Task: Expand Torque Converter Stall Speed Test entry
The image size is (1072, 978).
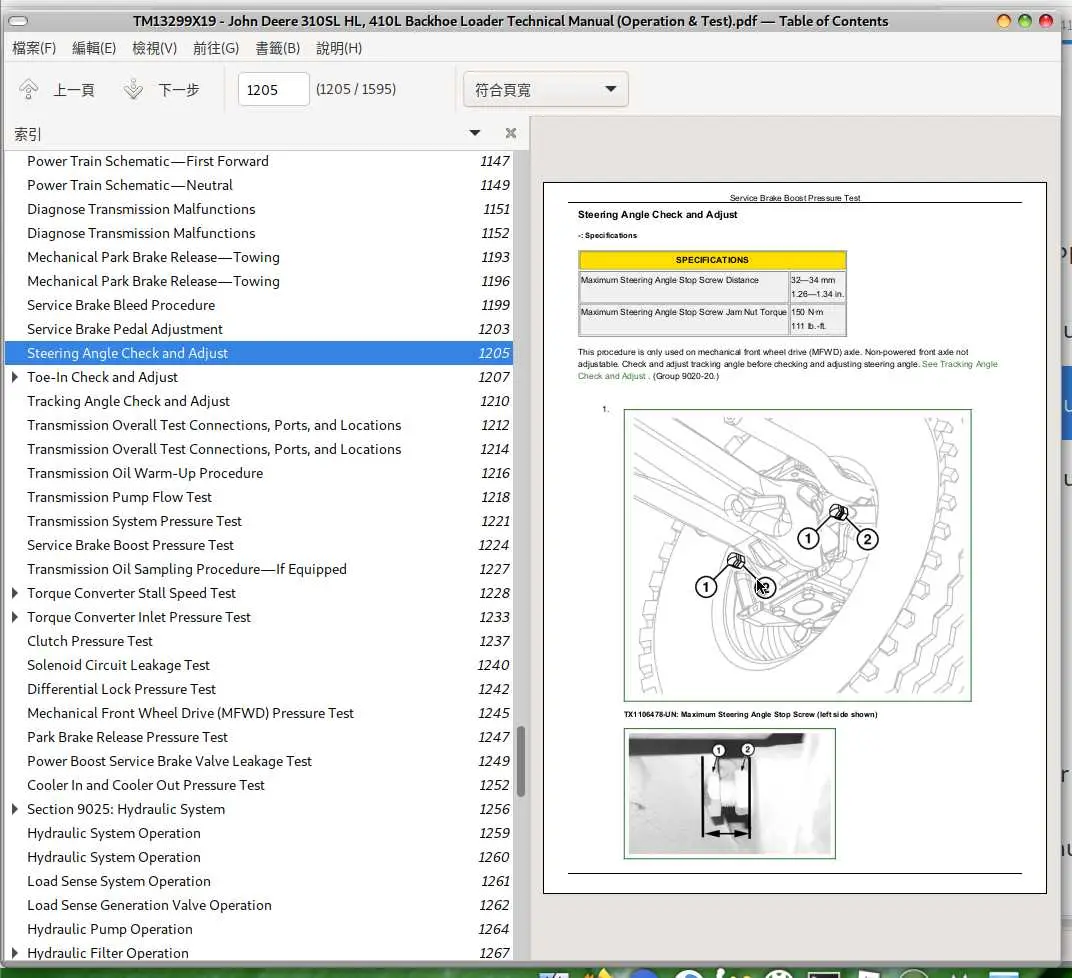Action: (14, 593)
